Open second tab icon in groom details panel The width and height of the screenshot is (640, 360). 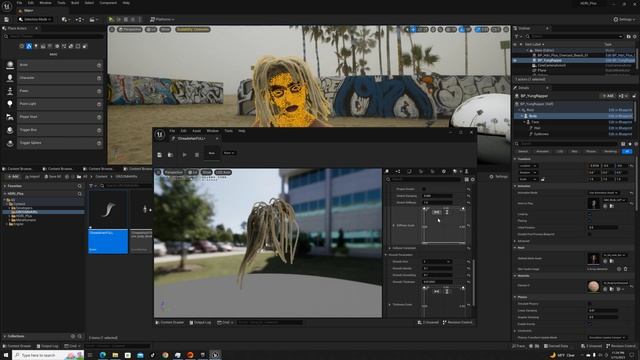tap(398, 171)
